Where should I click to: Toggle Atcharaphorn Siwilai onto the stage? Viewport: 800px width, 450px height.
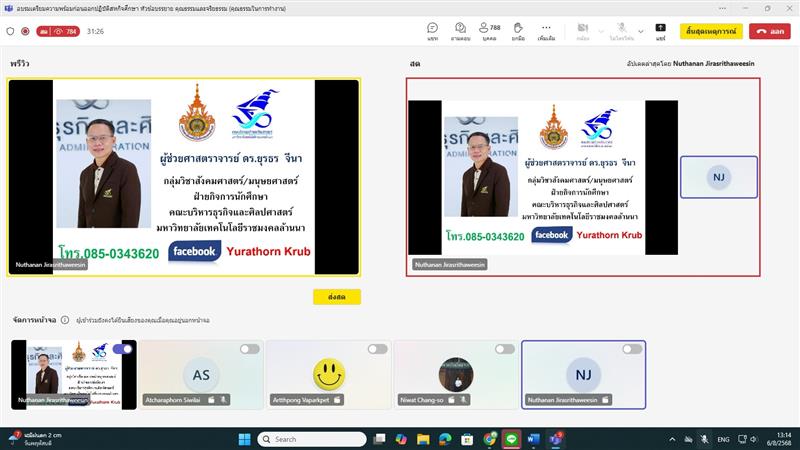[249, 349]
